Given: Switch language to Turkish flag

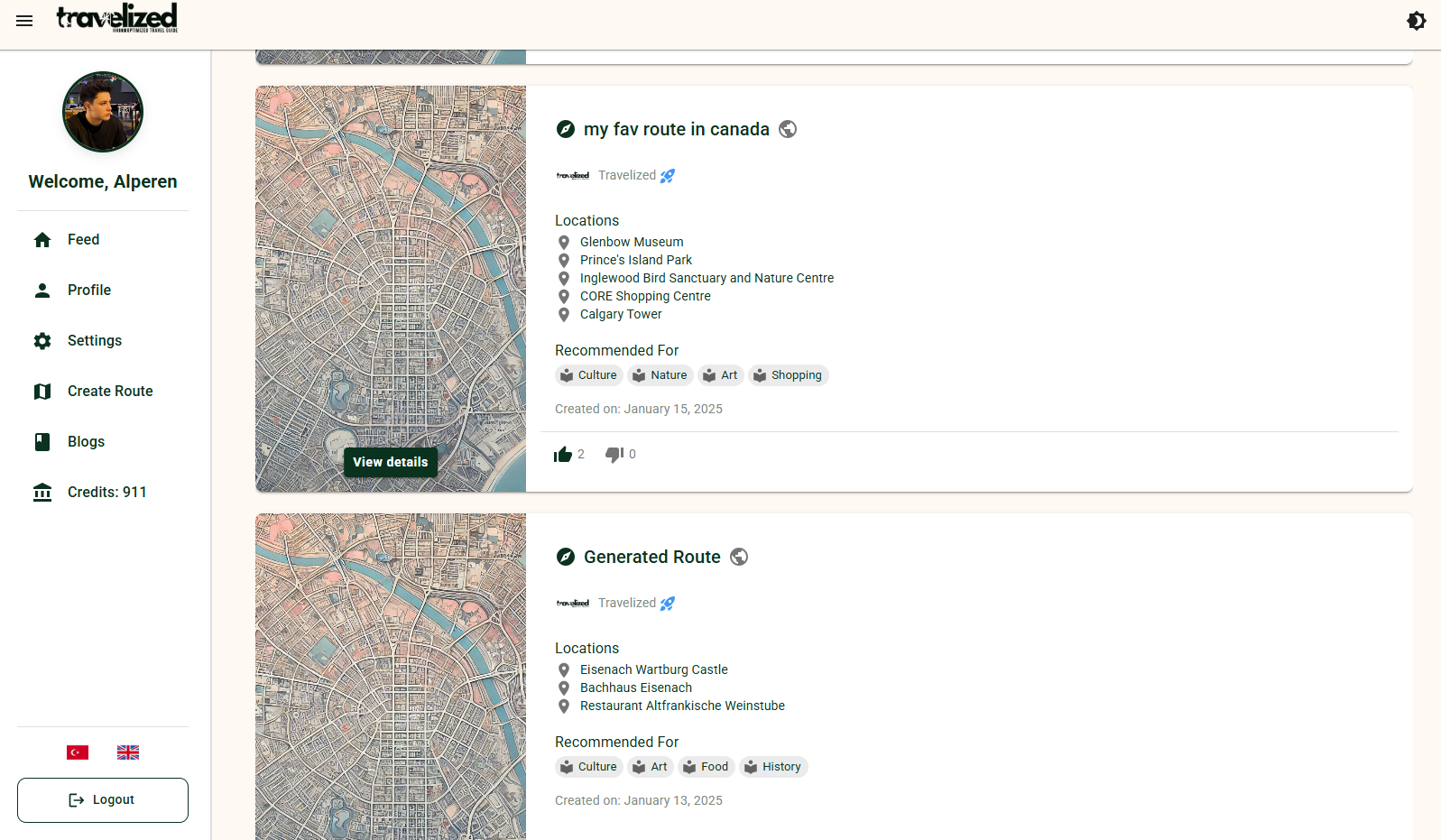Looking at the screenshot, I should click(78, 752).
